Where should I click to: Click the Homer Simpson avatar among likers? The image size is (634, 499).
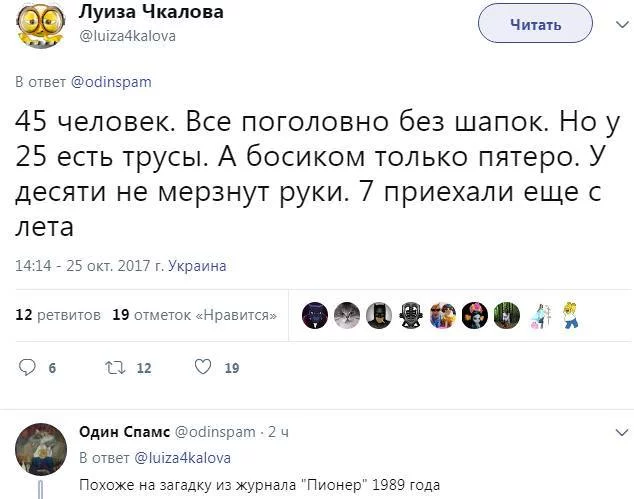(x=571, y=315)
